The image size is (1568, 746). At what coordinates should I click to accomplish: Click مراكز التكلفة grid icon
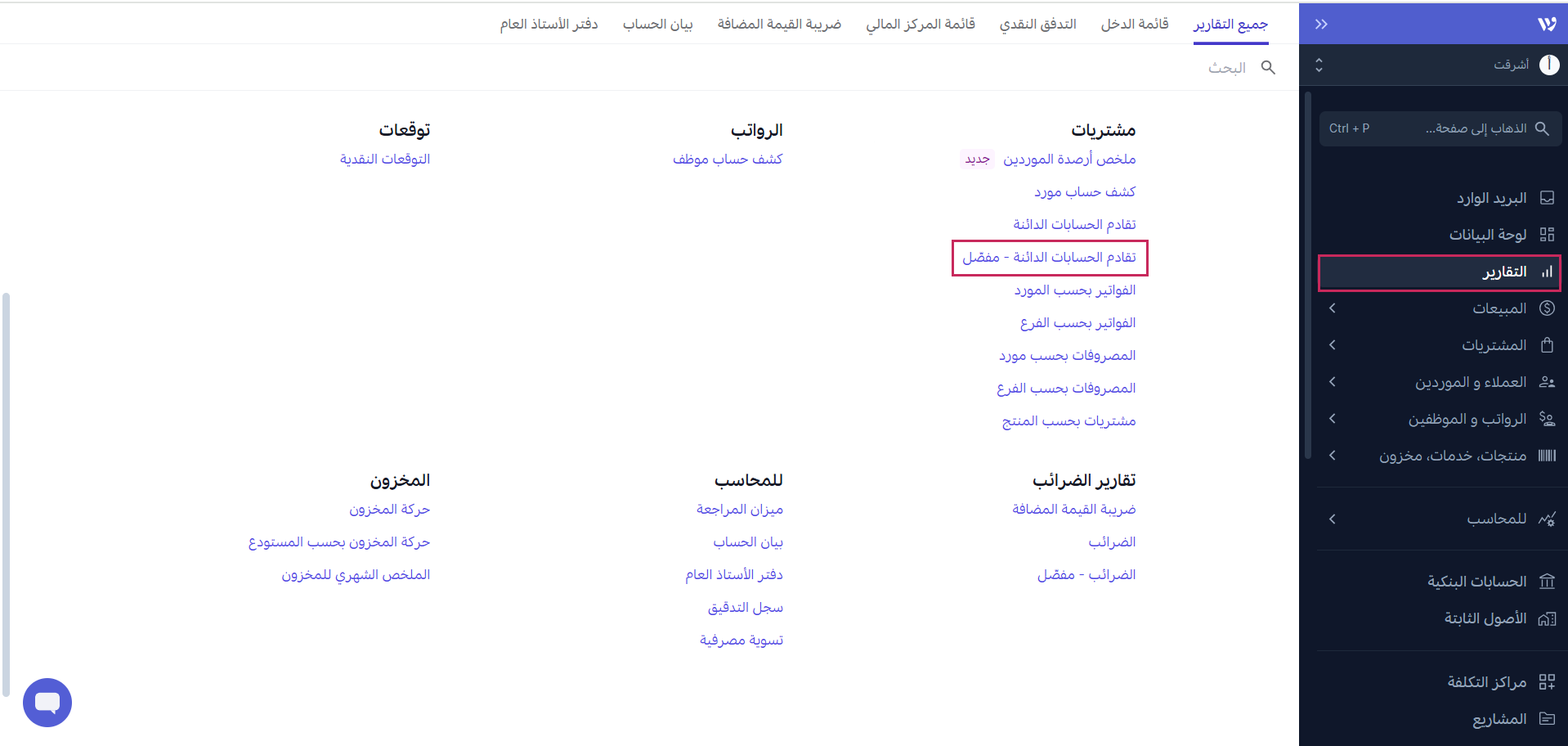[1547, 681]
